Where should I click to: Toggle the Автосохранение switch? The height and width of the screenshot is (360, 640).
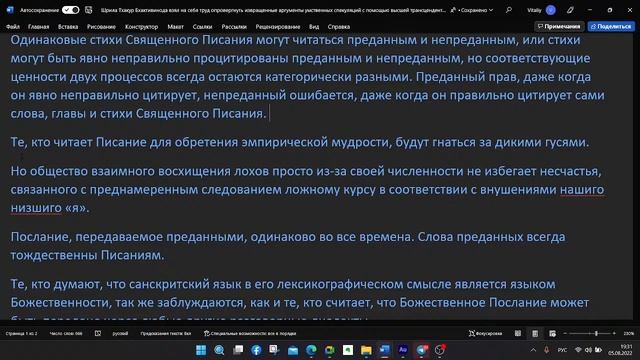tap(70, 10)
